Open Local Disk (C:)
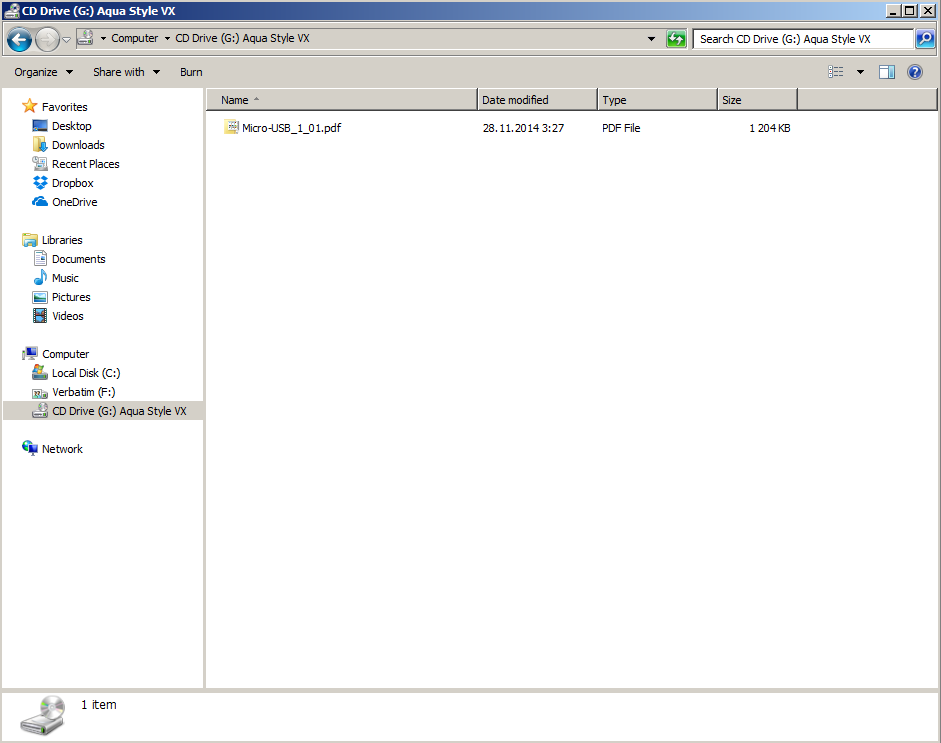This screenshot has width=941, height=743. click(86, 373)
